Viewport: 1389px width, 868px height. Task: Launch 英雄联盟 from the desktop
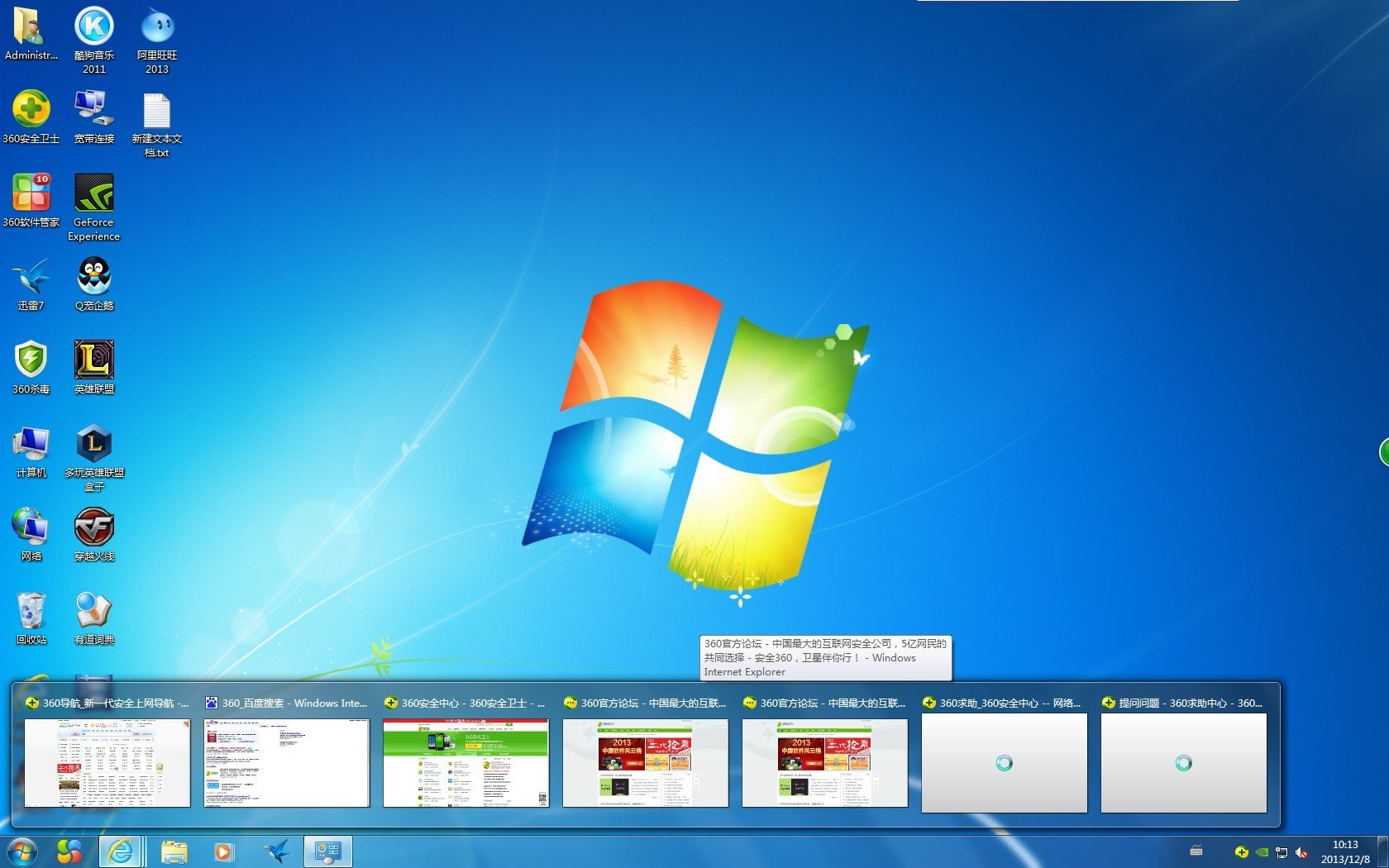click(x=93, y=360)
